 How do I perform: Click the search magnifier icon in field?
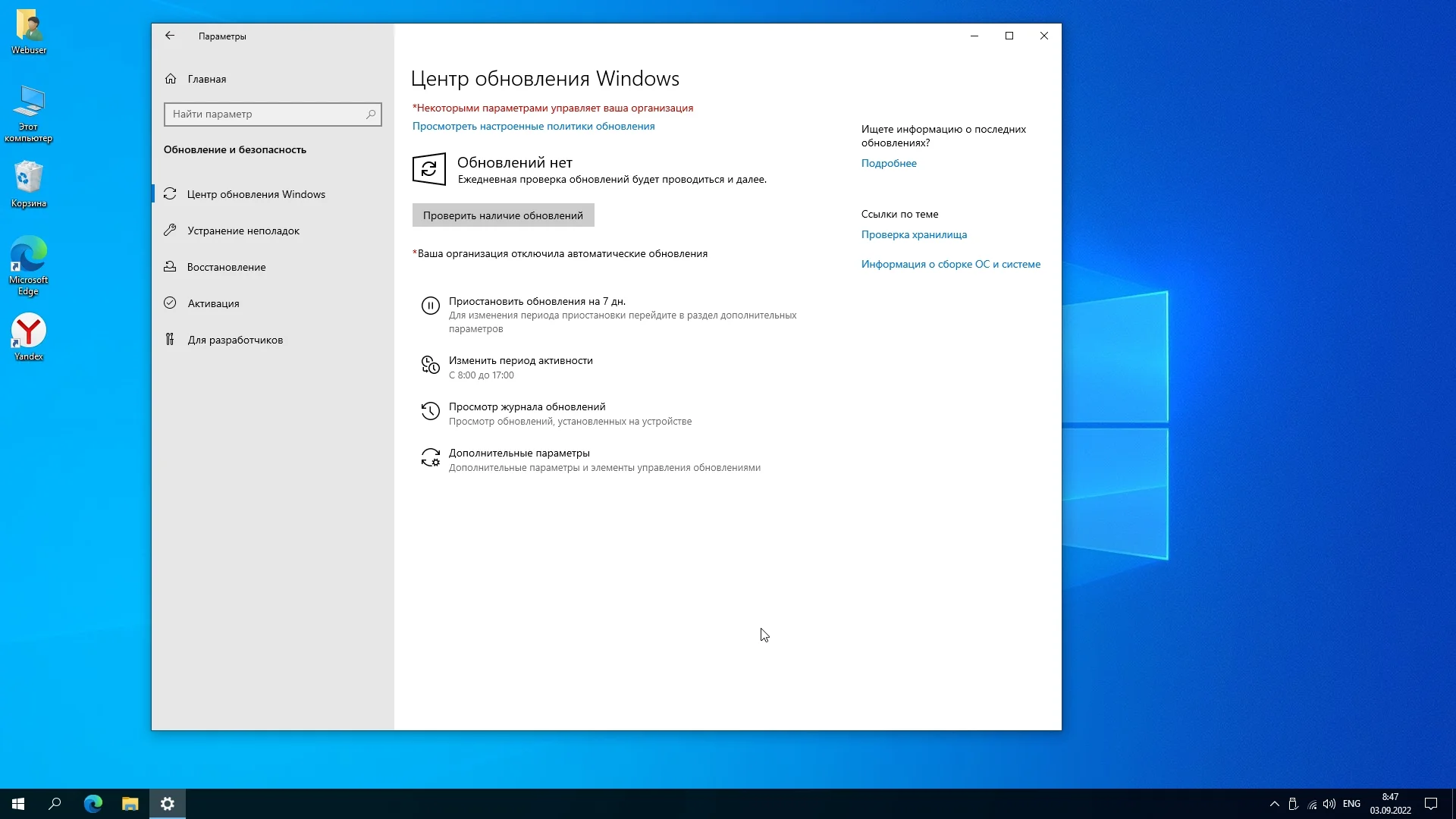tap(371, 115)
